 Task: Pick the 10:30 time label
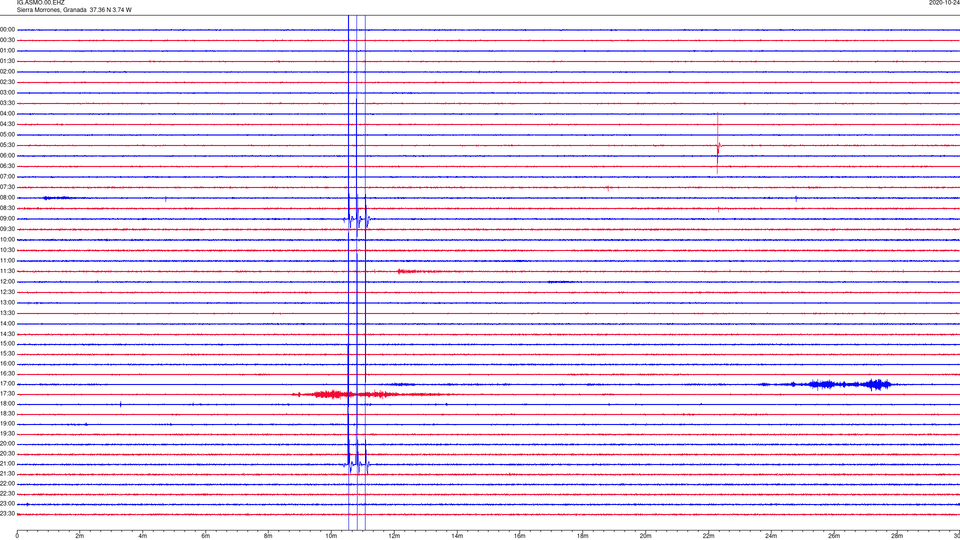(7, 250)
